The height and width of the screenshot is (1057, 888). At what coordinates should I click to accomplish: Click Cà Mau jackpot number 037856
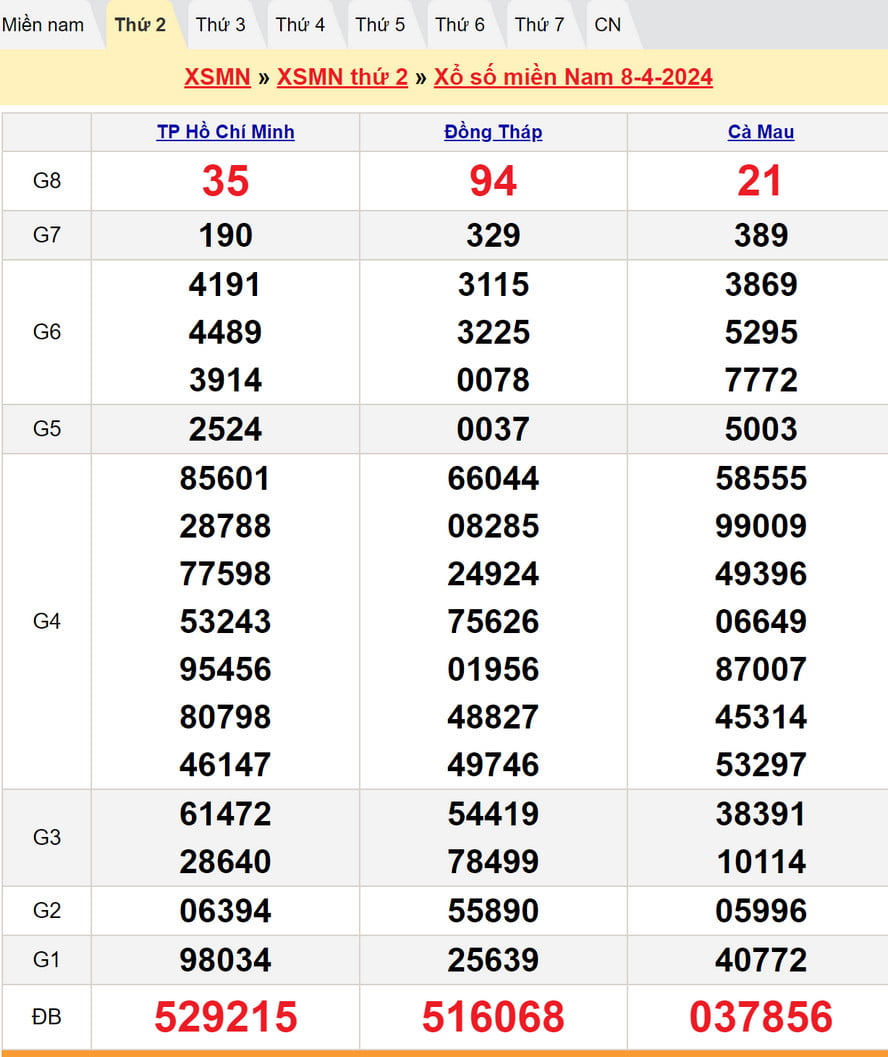761,1017
